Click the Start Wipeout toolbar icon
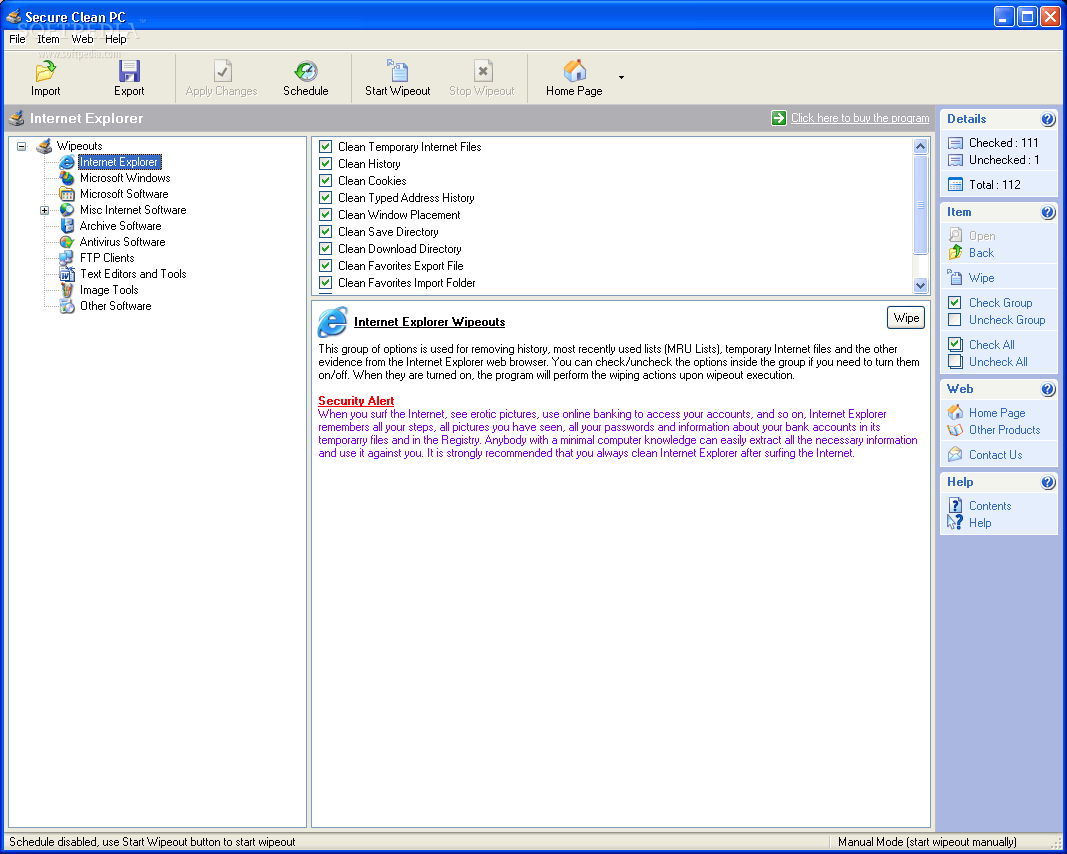Viewport: 1067px width, 854px height. click(x=397, y=71)
